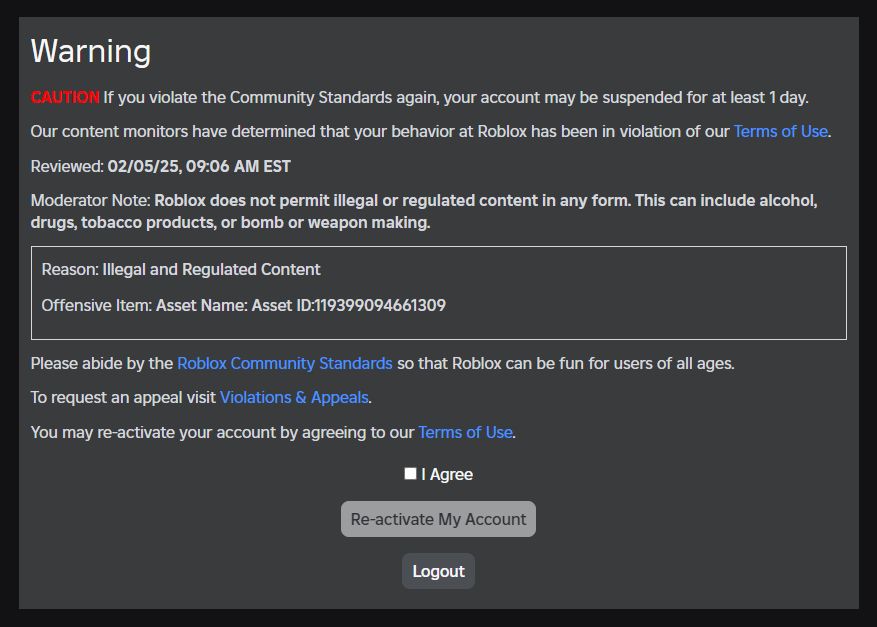Select the Asset ID number 119399094661309
The image size is (877, 627).
pos(380,305)
